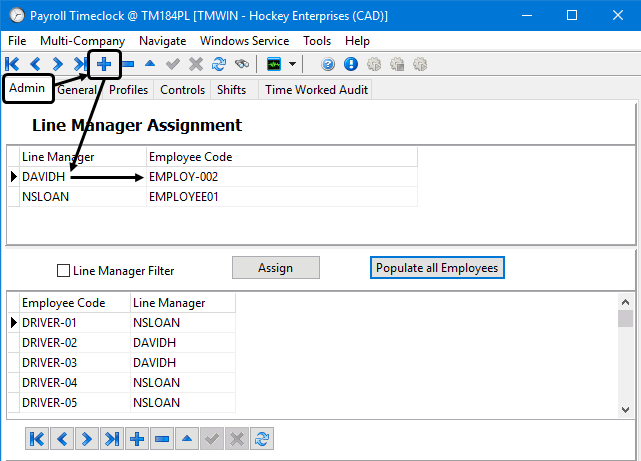The image size is (641, 461).
Task: Switch to the Time Worked Audit tab
Action: tap(316, 90)
